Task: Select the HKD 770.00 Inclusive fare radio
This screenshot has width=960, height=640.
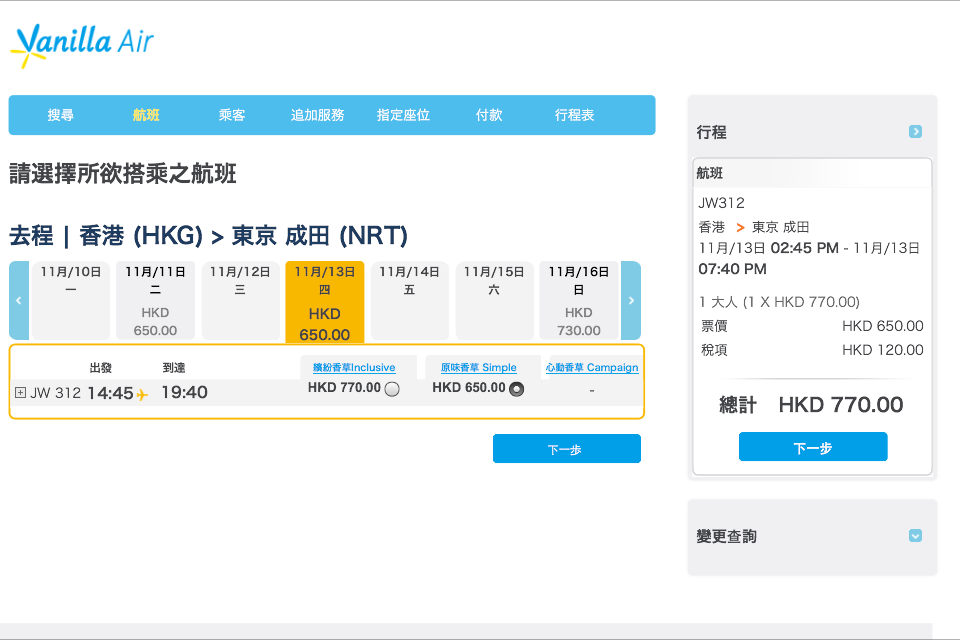Action: [x=392, y=389]
